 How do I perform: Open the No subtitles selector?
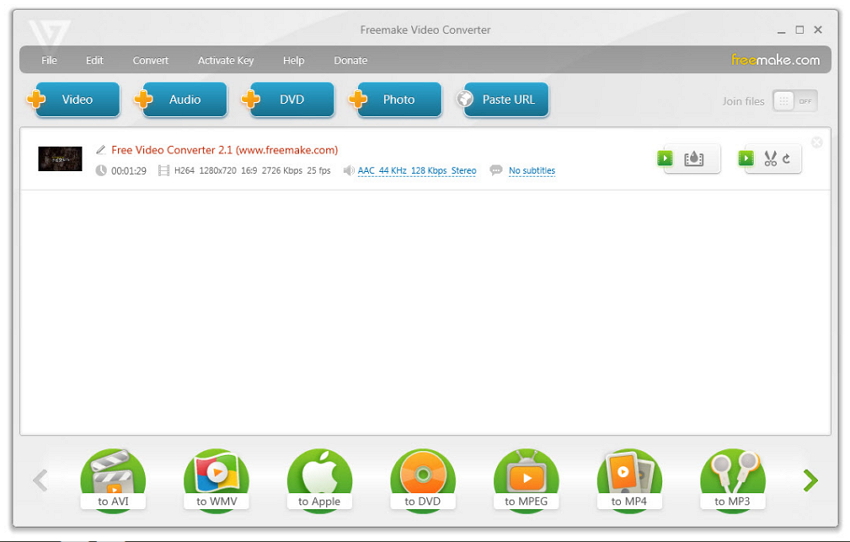(531, 171)
